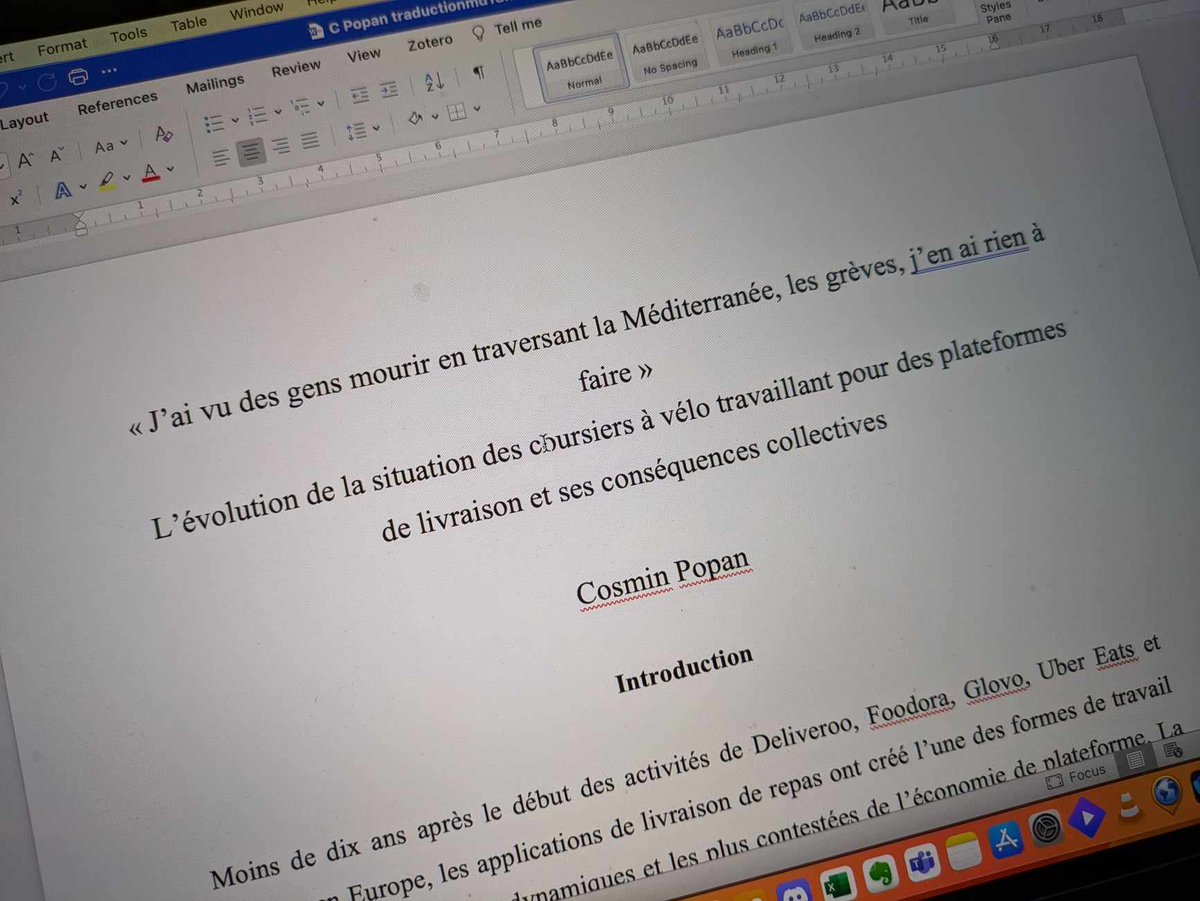
Task: Click the Justify alignment icon
Action: coord(310,141)
